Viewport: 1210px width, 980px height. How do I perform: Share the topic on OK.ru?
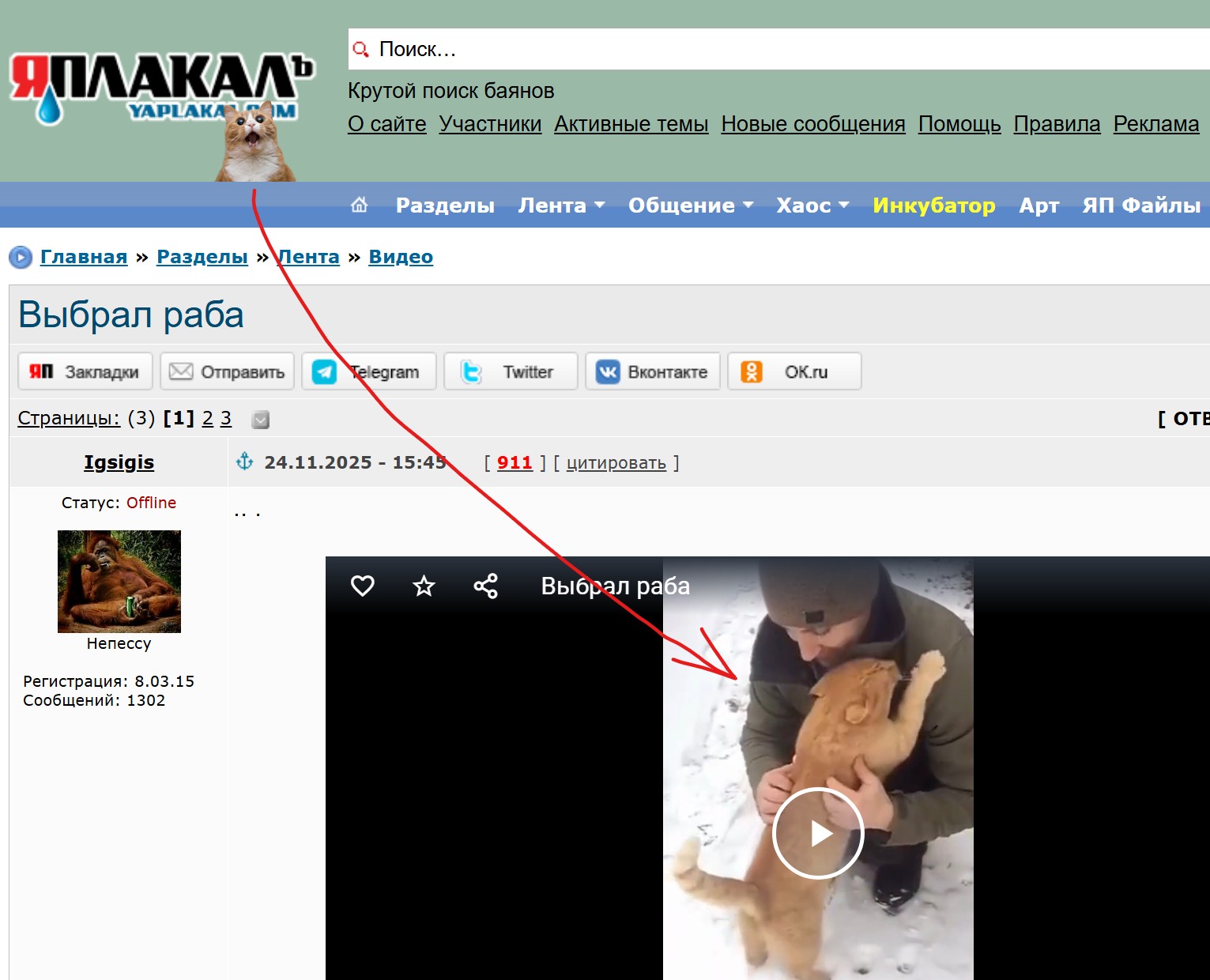click(x=793, y=371)
